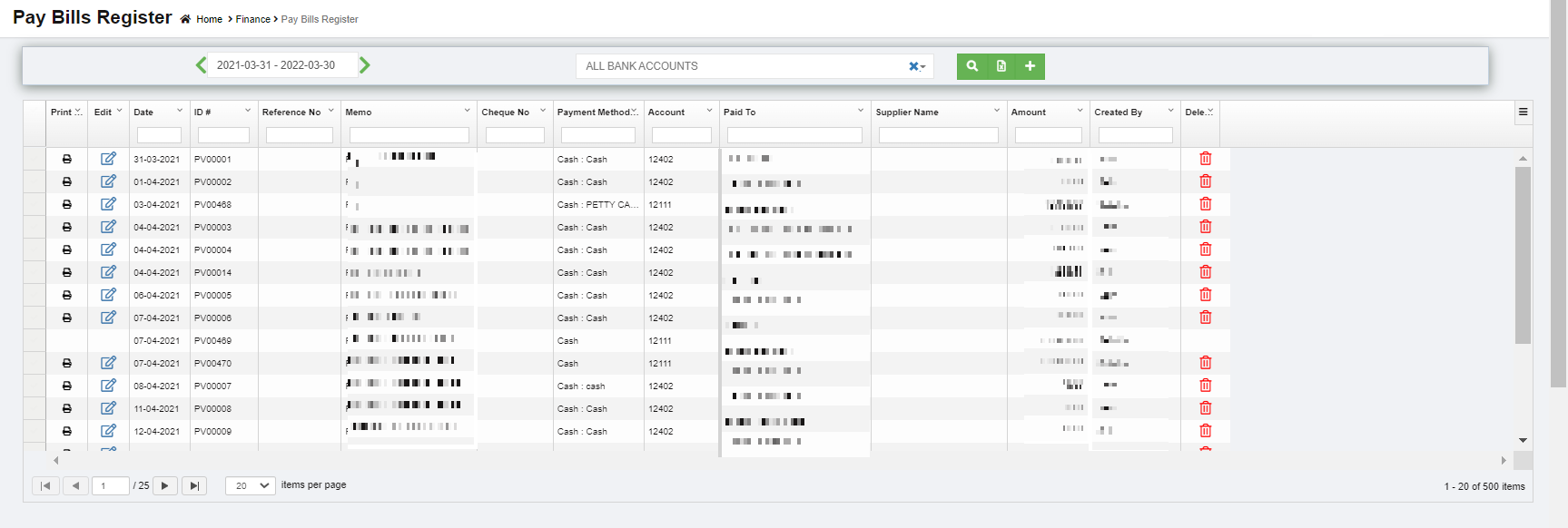Expand the Memo column header menu
The width and height of the screenshot is (1568, 528).
click(467, 111)
